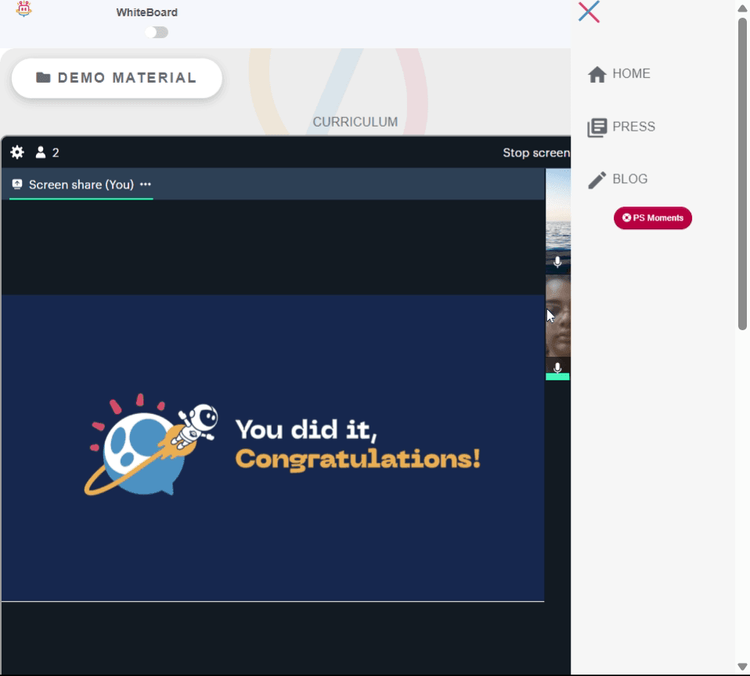Click the Congratulations! text

point(358,459)
